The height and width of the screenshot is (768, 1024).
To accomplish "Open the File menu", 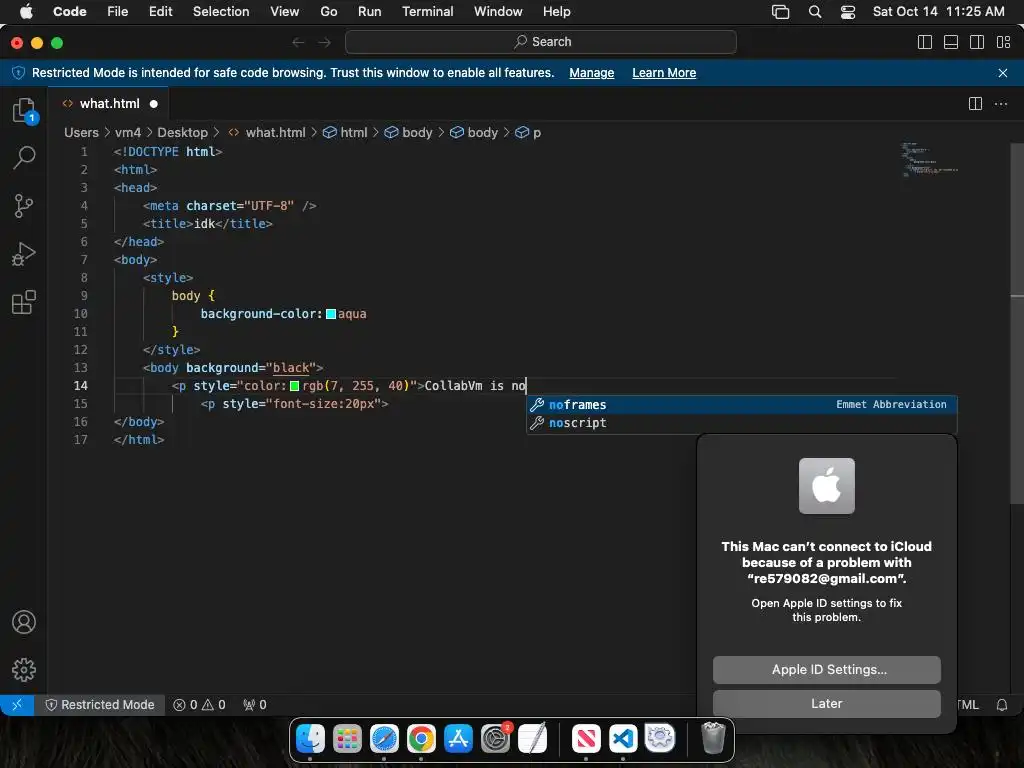I will [x=118, y=12].
